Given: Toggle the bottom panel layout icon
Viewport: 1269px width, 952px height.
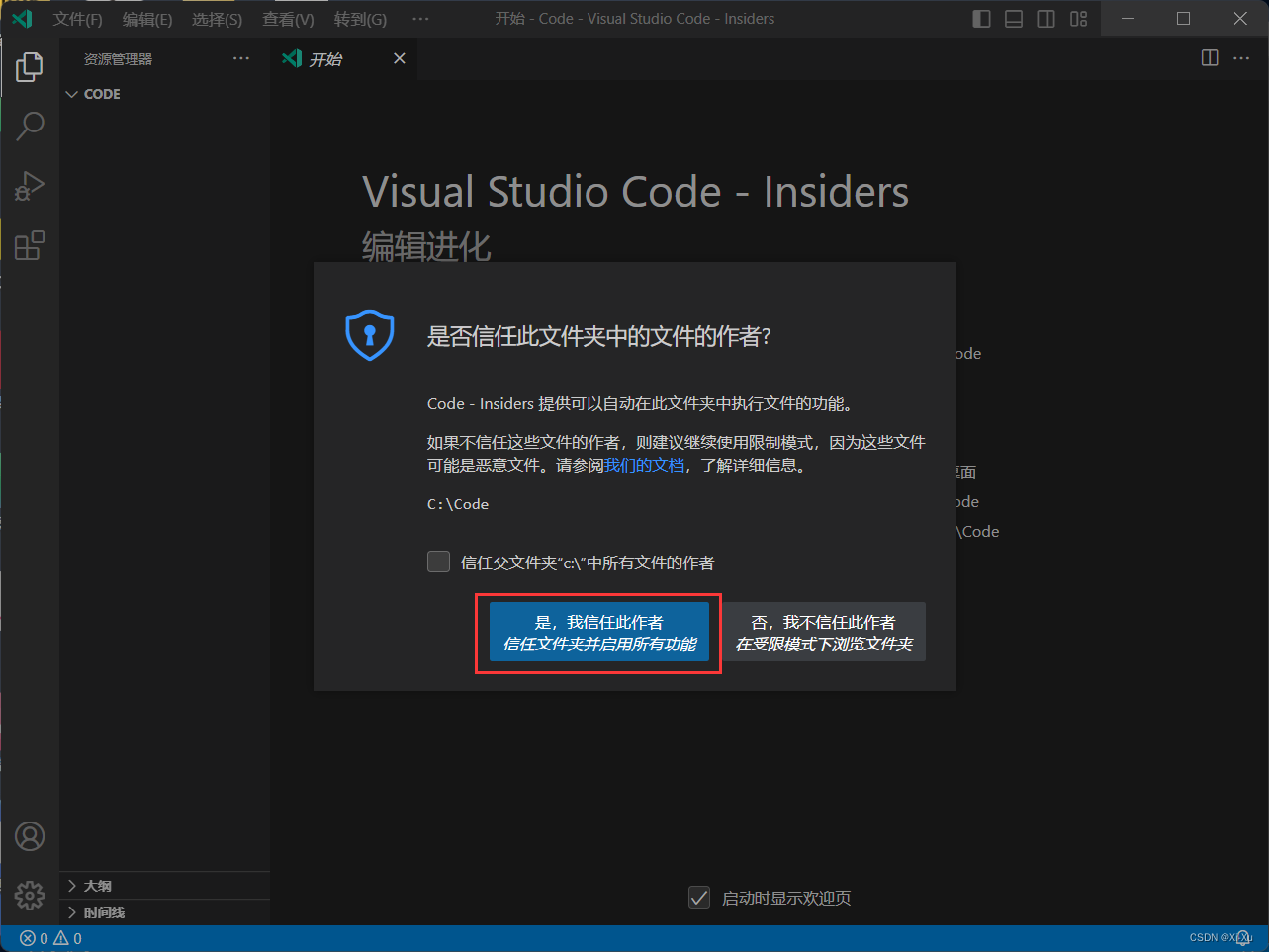Looking at the screenshot, I should tap(1014, 19).
